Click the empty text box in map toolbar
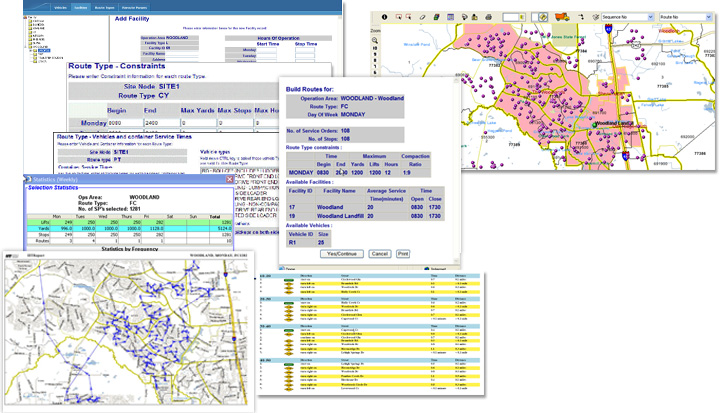 click(511, 17)
